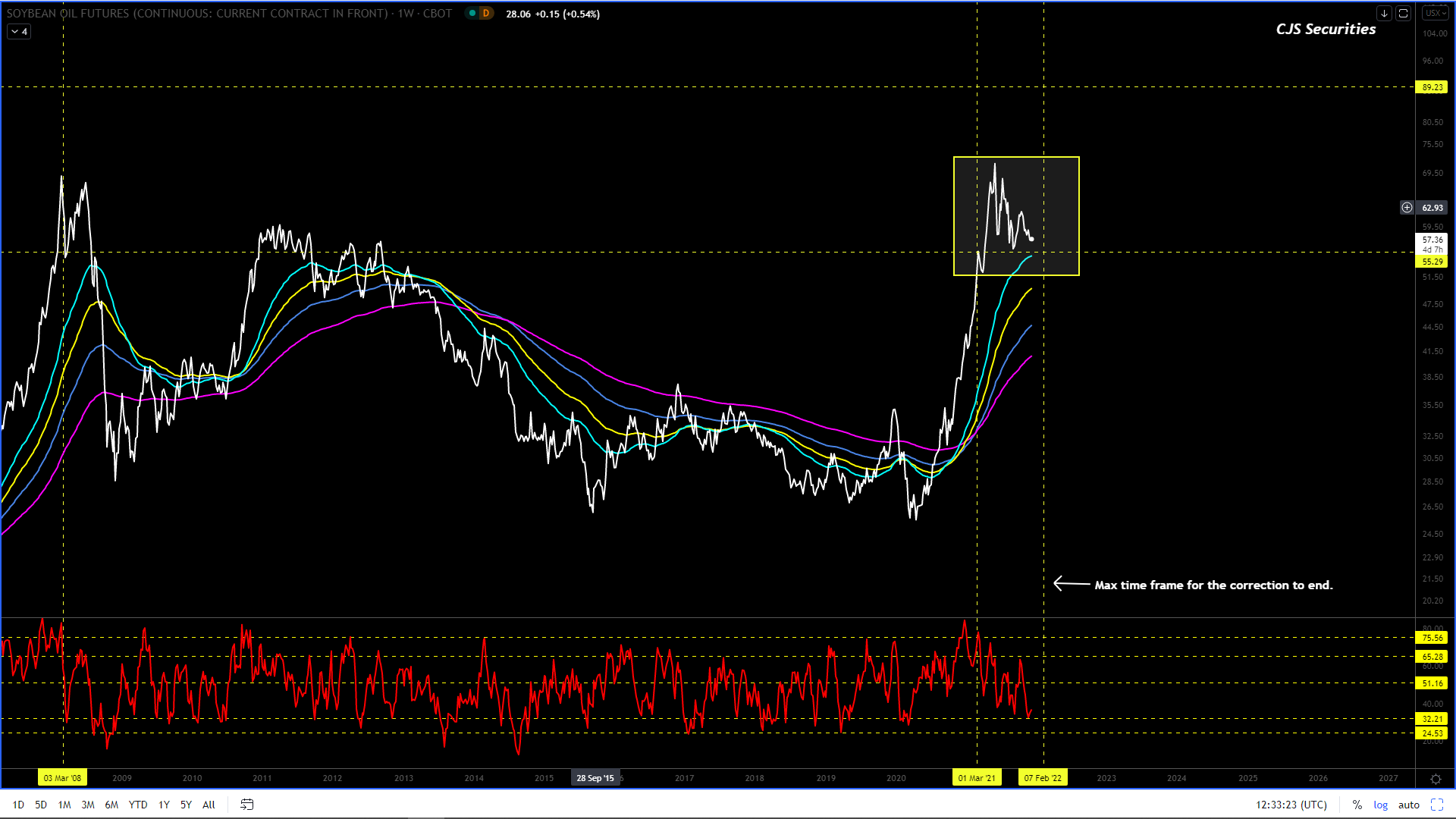Toggle percent scale mode
Viewport: 1456px width, 819px height.
[x=1357, y=805]
